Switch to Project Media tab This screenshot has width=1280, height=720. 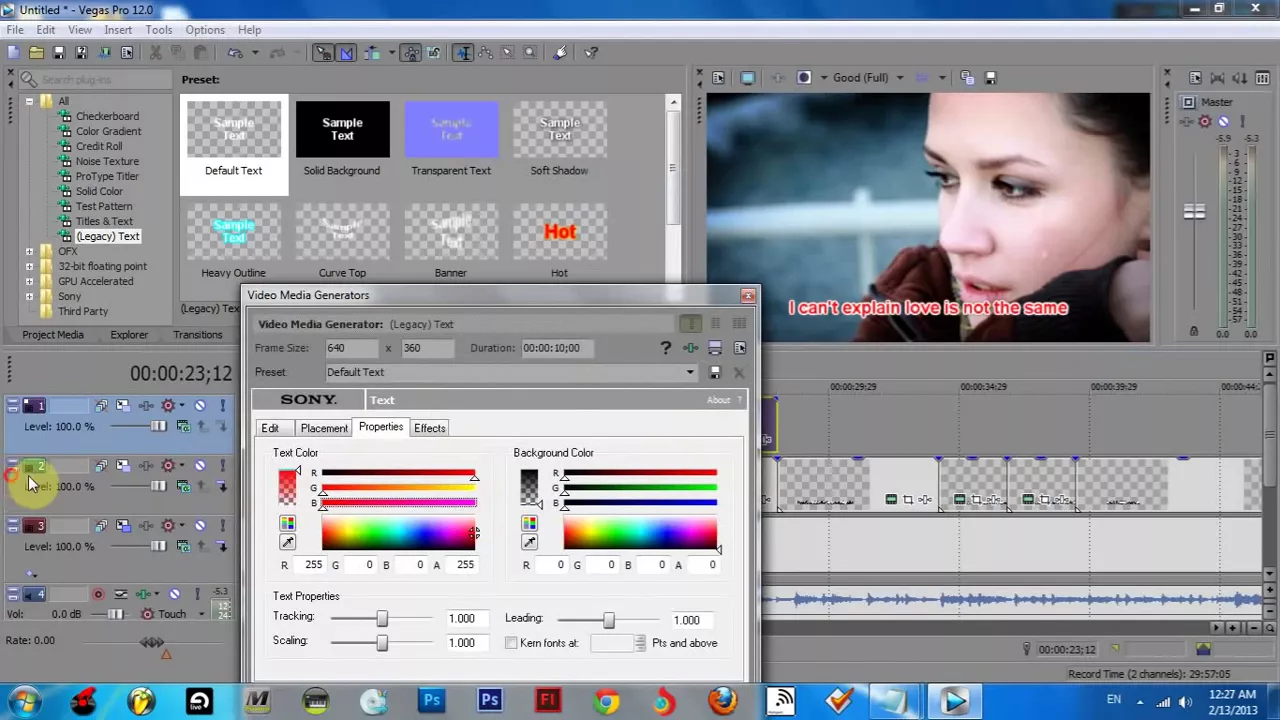(x=53, y=335)
